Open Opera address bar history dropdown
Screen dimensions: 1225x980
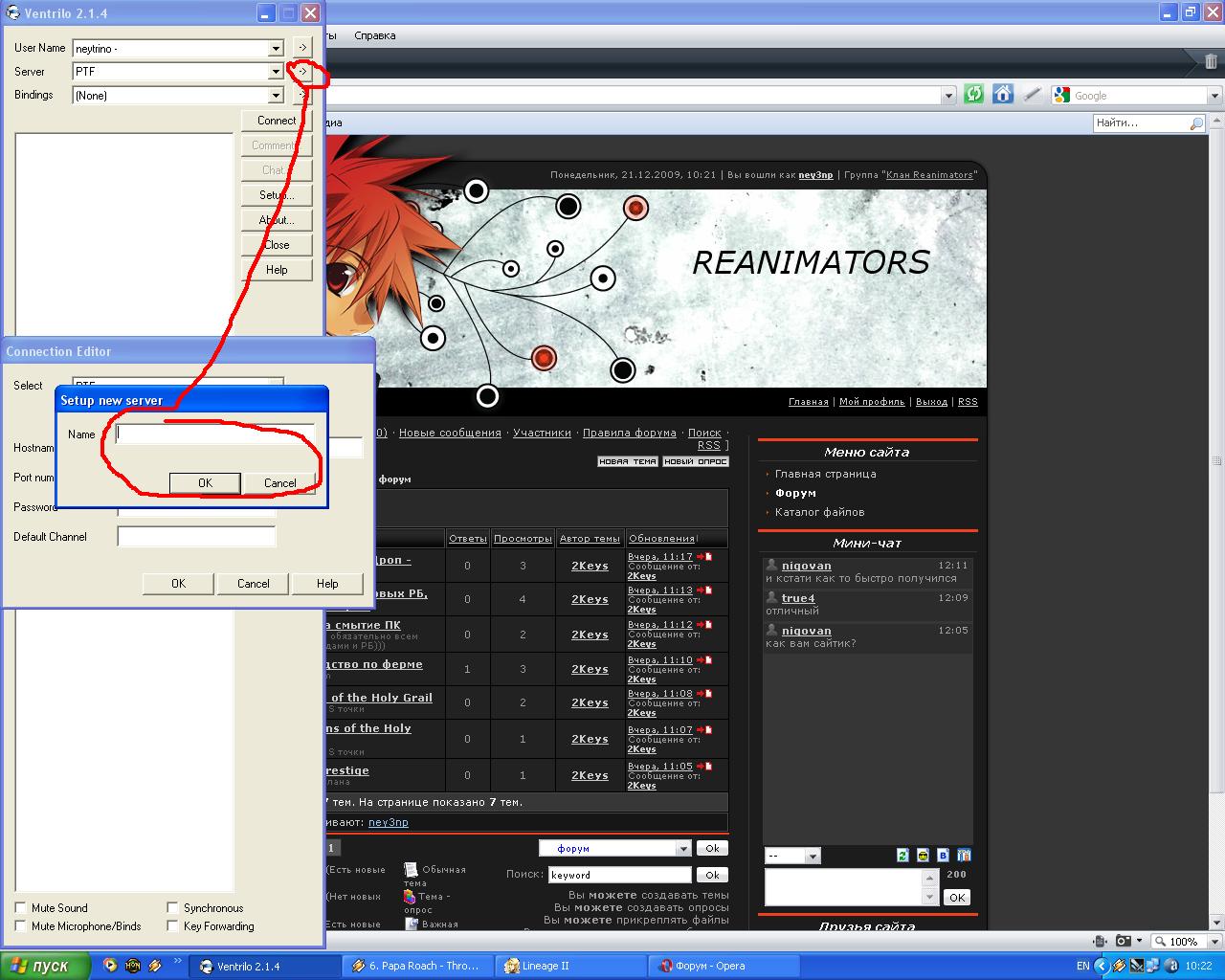click(x=948, y=96)
